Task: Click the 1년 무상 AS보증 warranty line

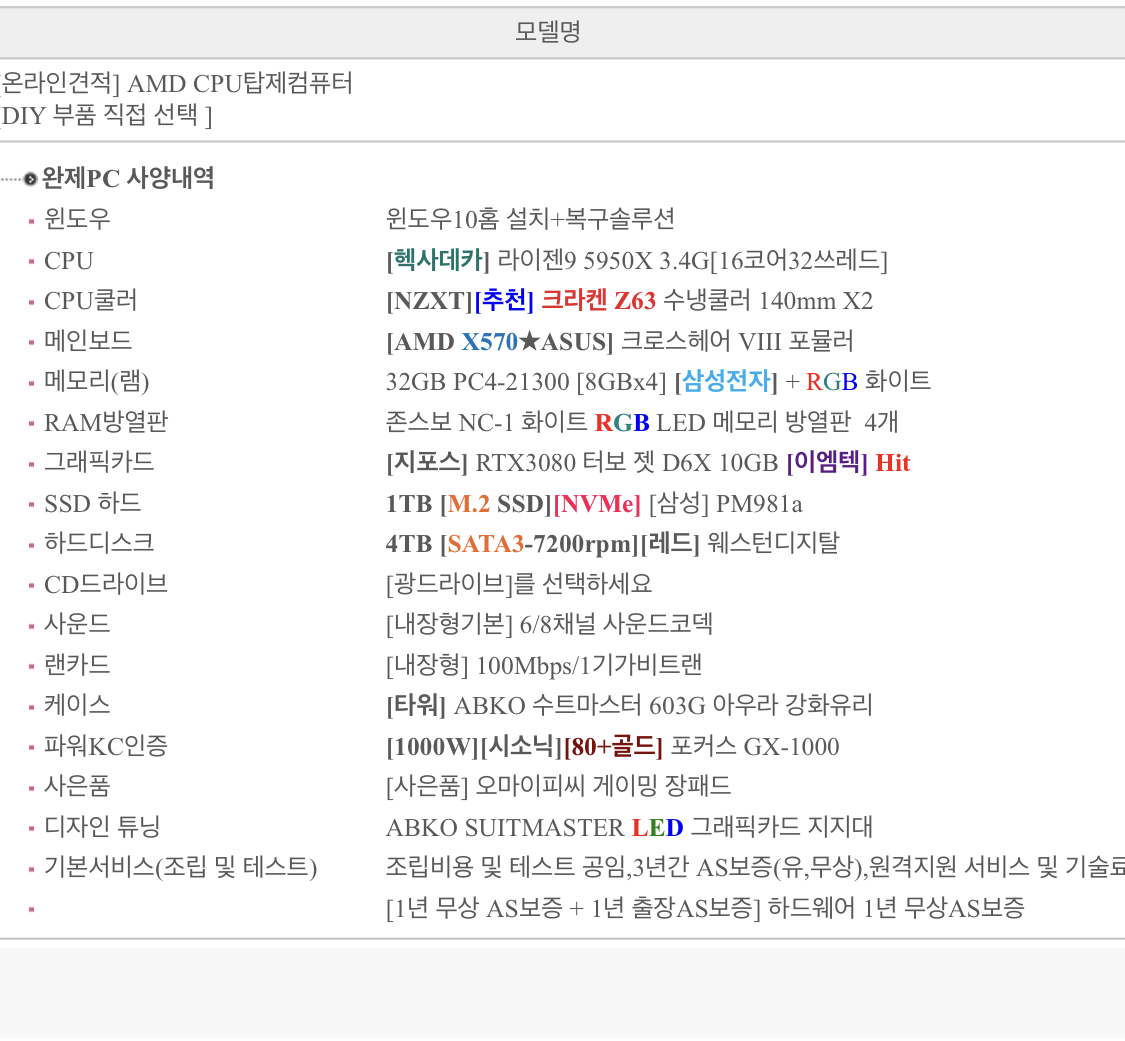Action: click(x=705, y=908)
